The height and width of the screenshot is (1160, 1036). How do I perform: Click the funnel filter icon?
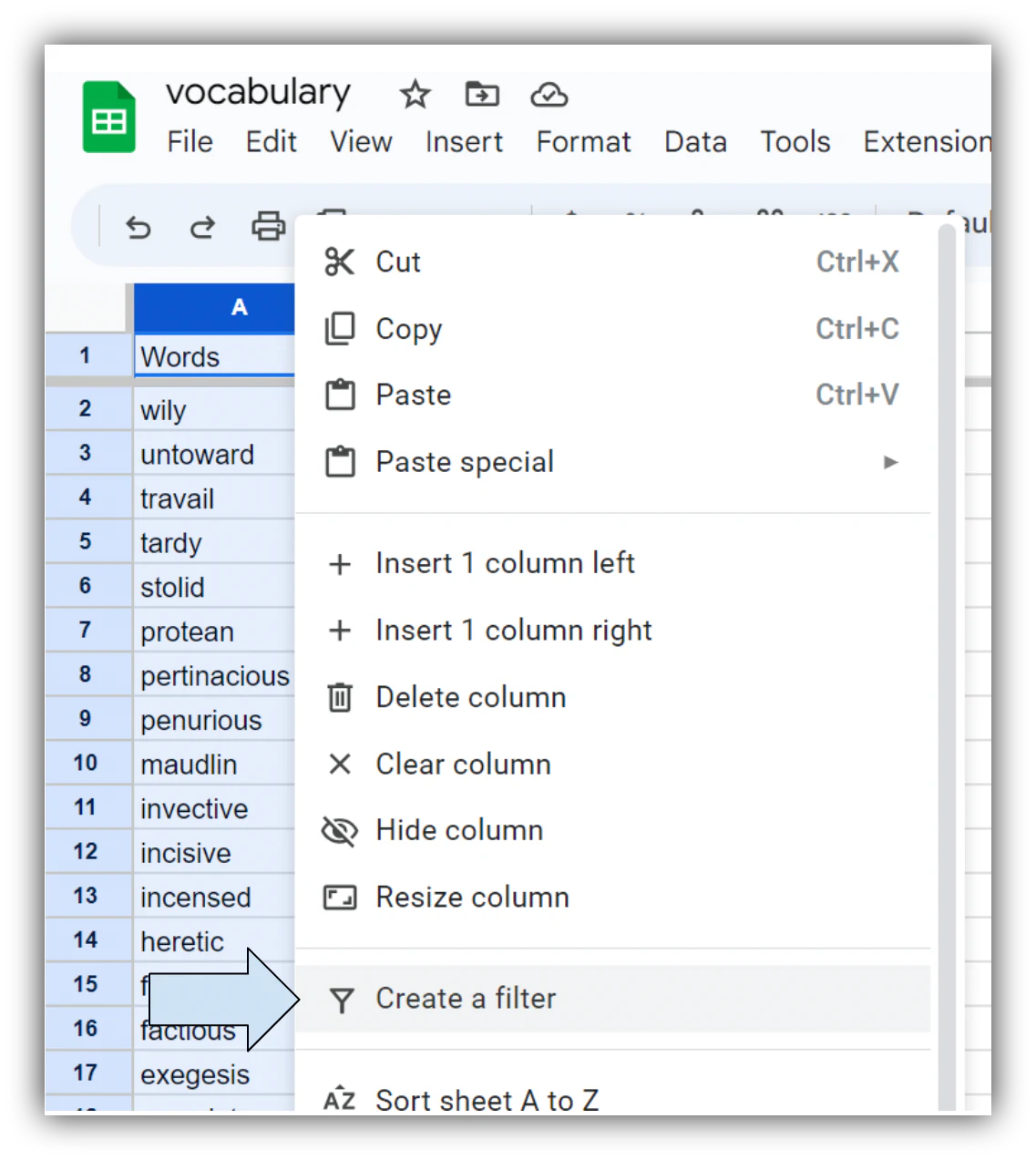click(342, 1001)
